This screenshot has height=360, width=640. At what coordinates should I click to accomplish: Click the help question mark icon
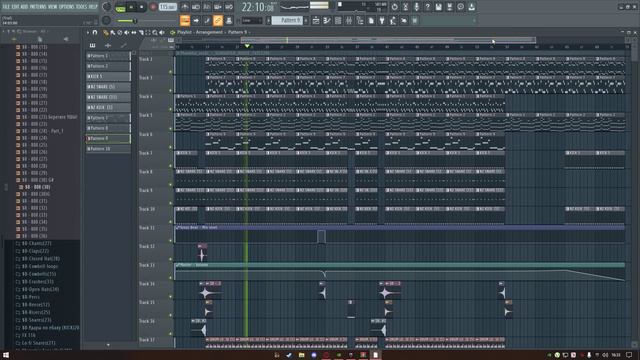point(427,7)
